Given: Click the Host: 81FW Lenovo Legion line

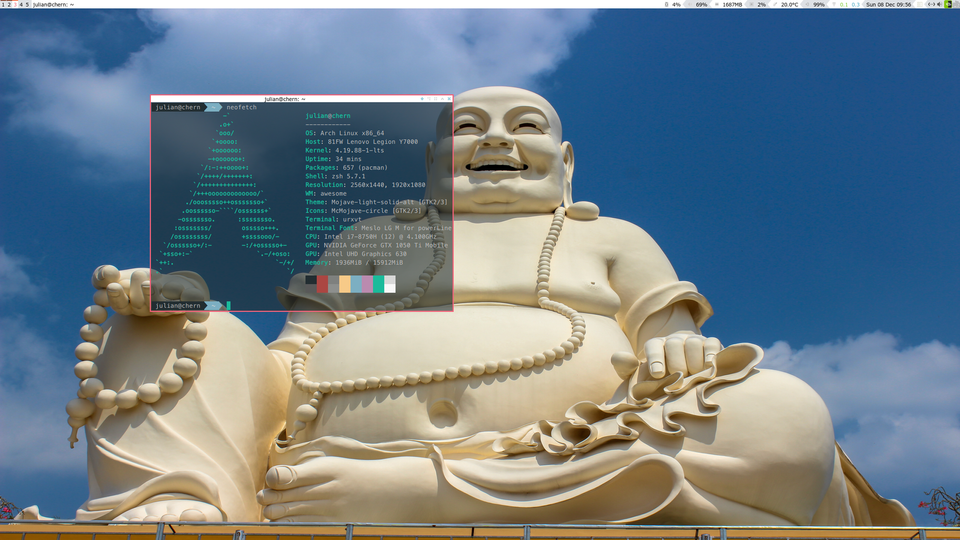Looking at the screenshot, I should click(x=361, y=141).
